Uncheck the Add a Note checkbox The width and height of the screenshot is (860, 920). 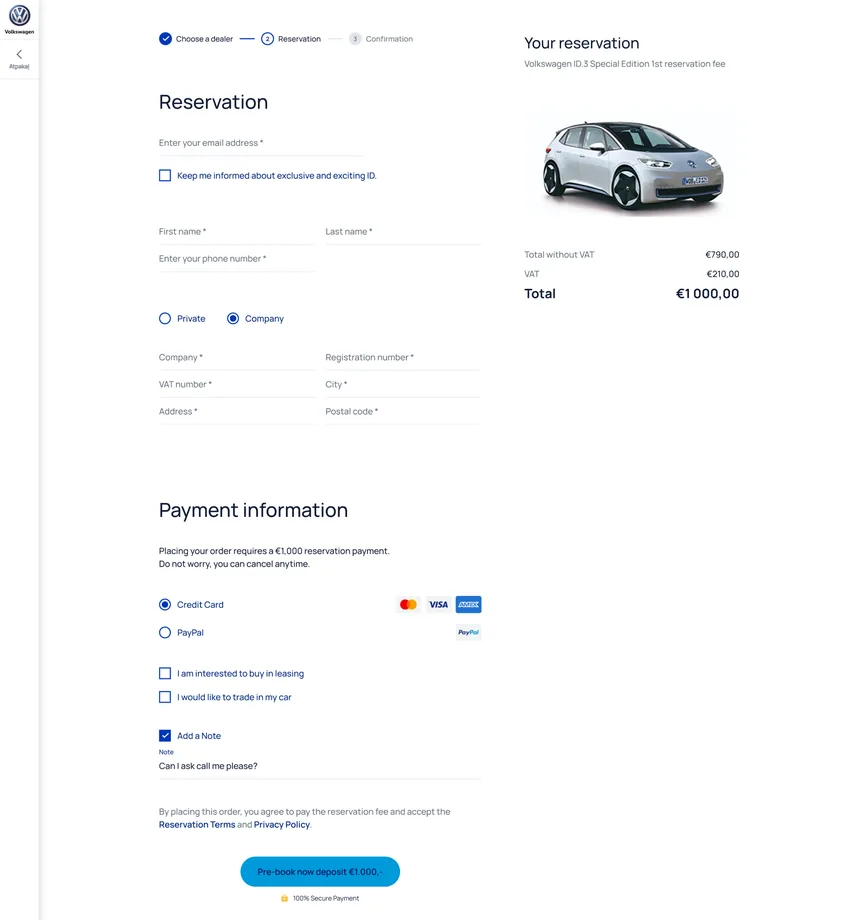tap(165, 736)
